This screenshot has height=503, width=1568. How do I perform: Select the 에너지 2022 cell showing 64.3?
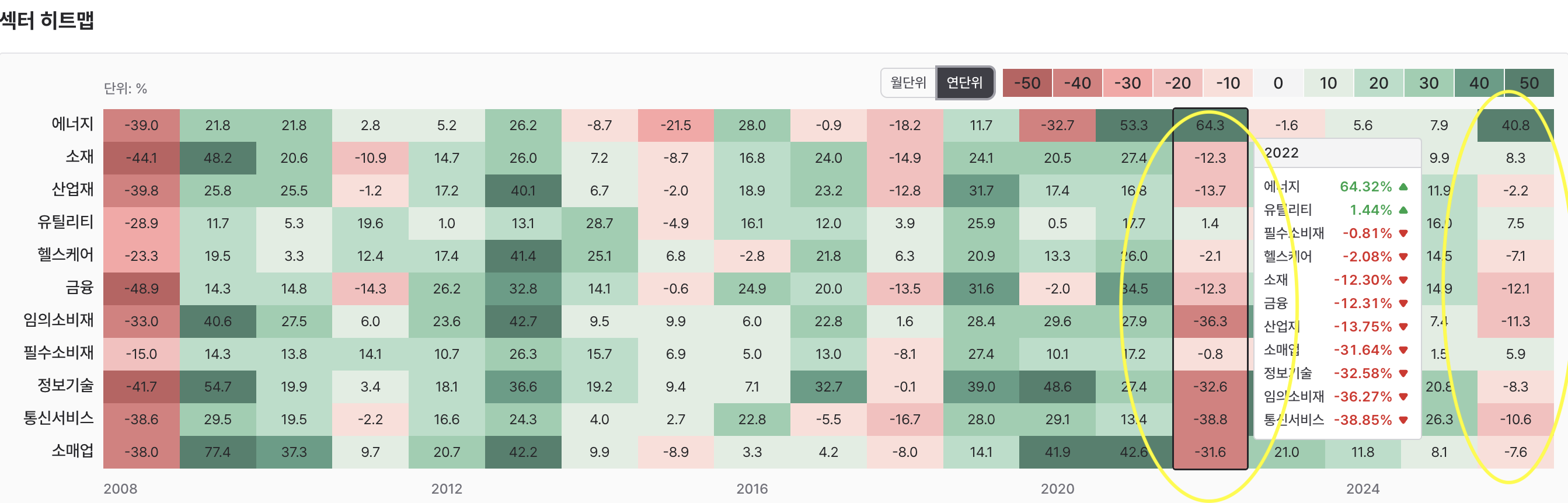click(x=1210, y=125)
